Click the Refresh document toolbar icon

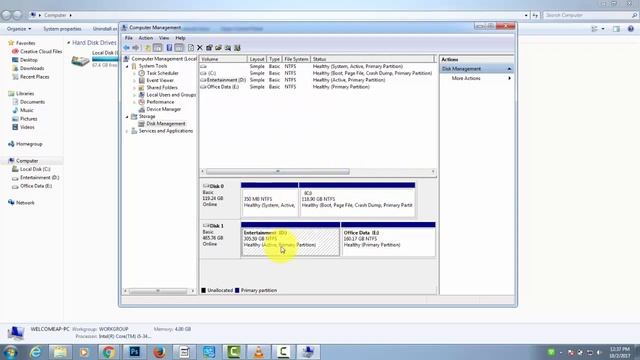(x=191, y=48)
